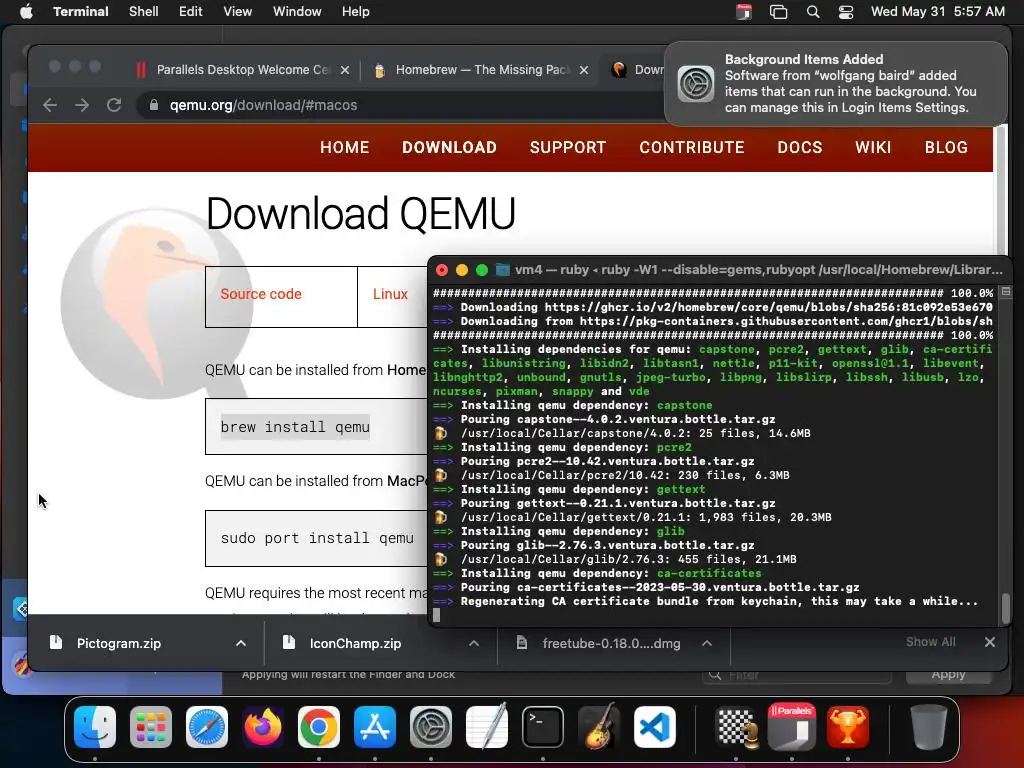Click the Parallels menu bar icon
Image resolution: width=1024 pixels, height=768 pixels.
(x=744, y=12)
